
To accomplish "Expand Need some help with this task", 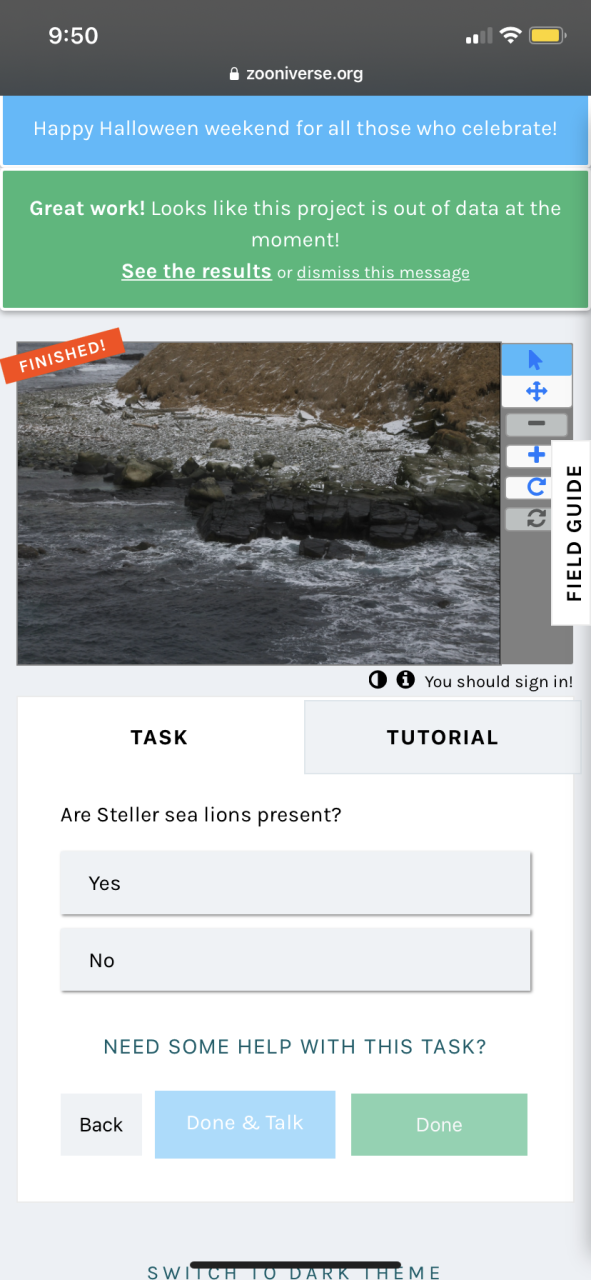I will [x=295, y=1047].
